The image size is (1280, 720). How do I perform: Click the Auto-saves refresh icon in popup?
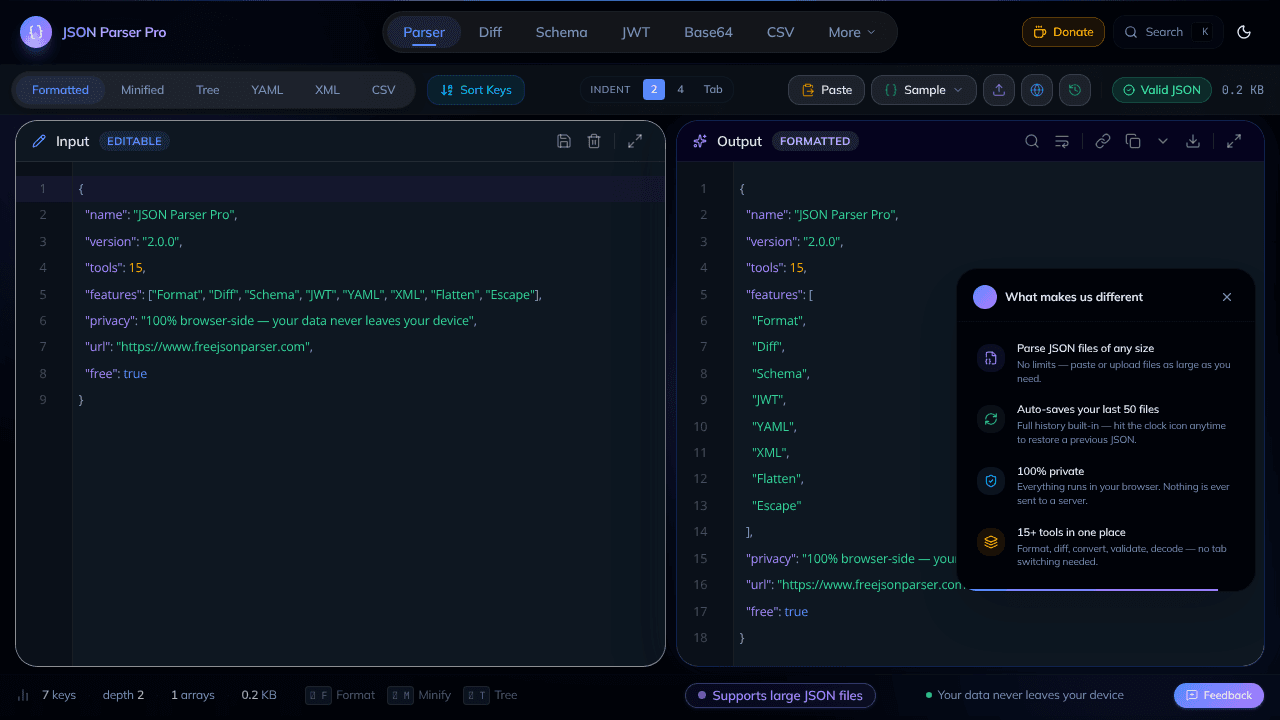coord(991,419)
